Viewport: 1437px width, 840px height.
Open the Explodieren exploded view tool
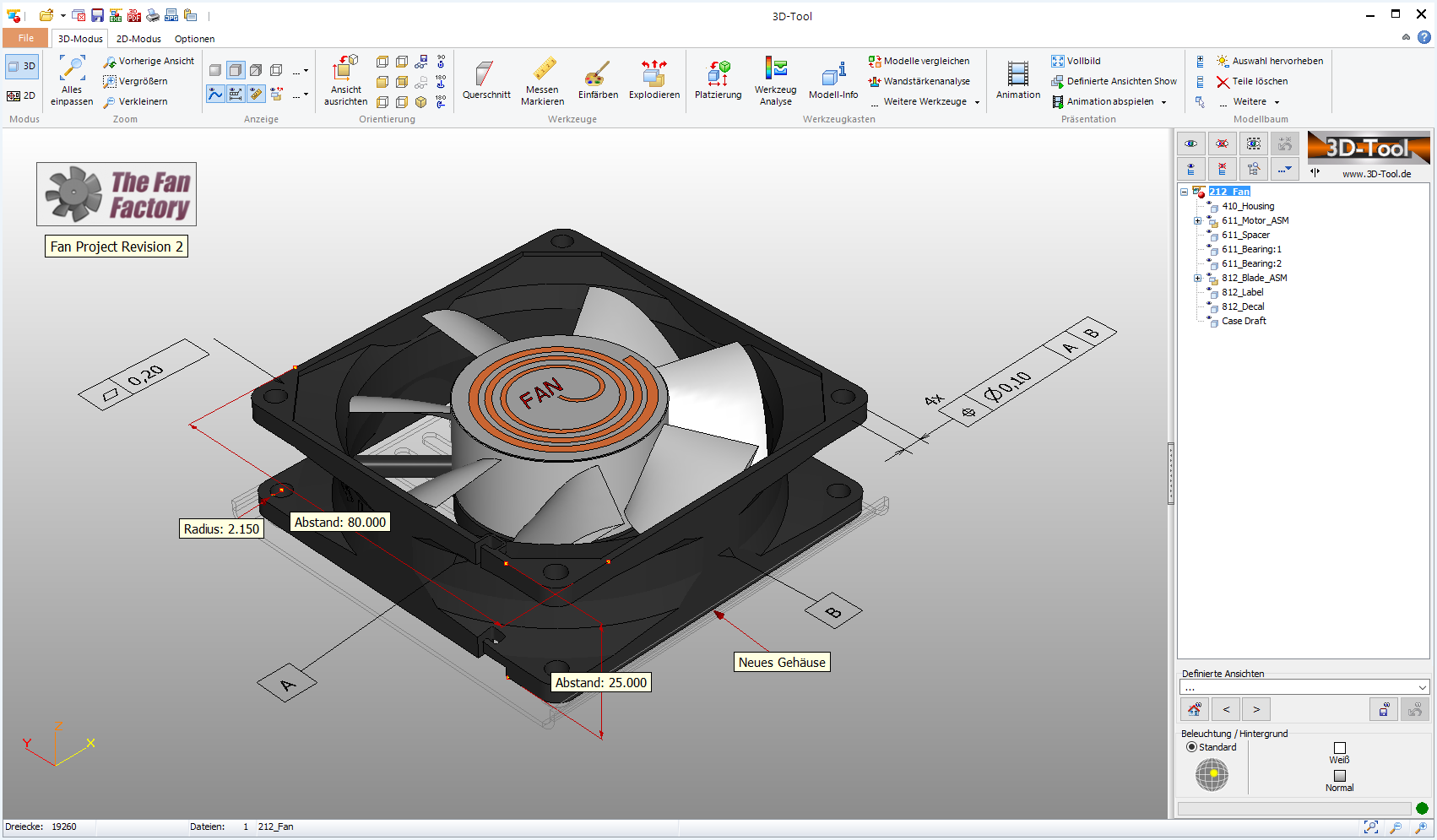[x=654, y=80]
